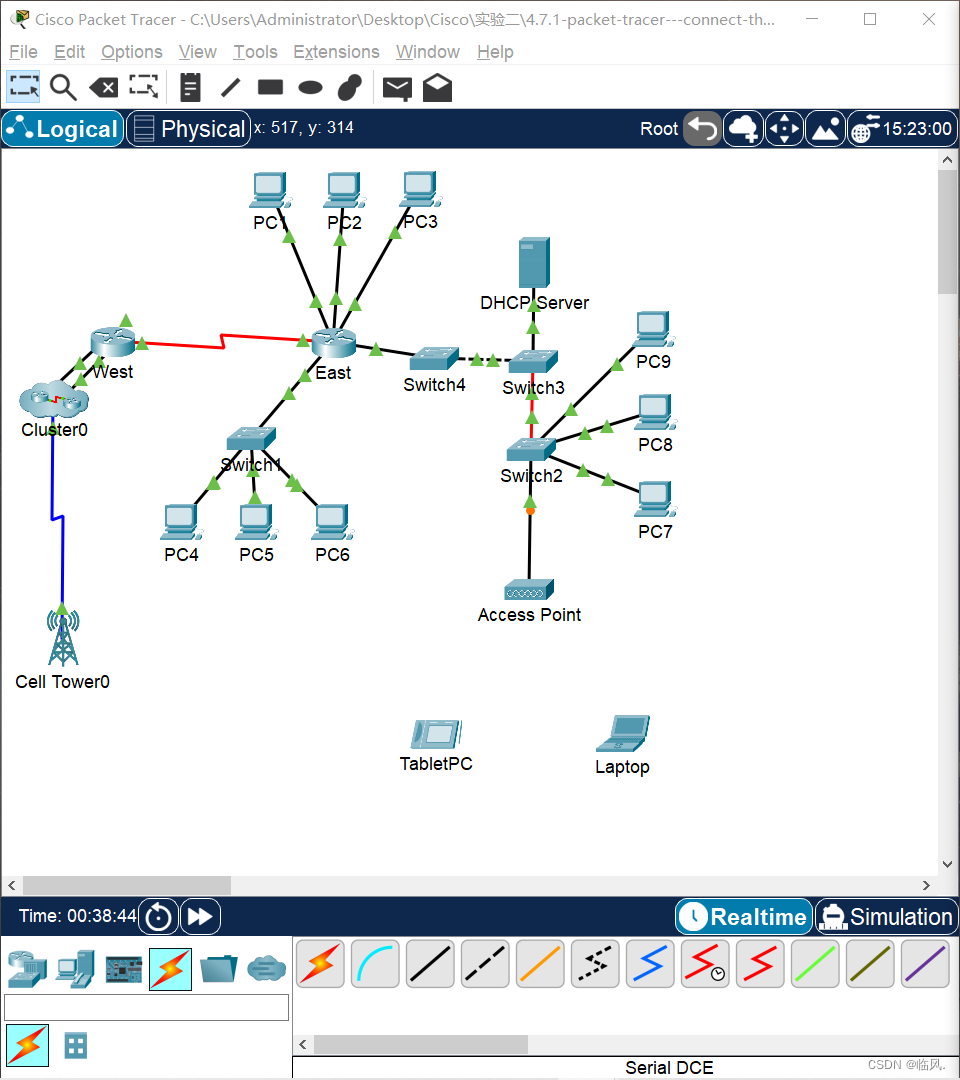Pick red Serial DTE cable
This screenshot has width=960, height=1080.
tap(760, 963)
